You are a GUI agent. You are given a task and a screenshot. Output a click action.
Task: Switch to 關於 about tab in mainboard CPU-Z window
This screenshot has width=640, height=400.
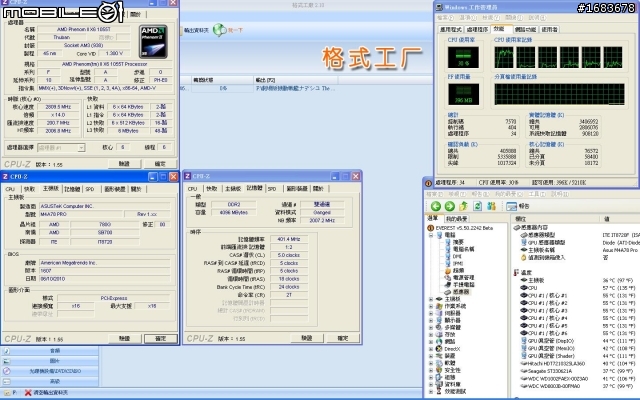point(136,189)
